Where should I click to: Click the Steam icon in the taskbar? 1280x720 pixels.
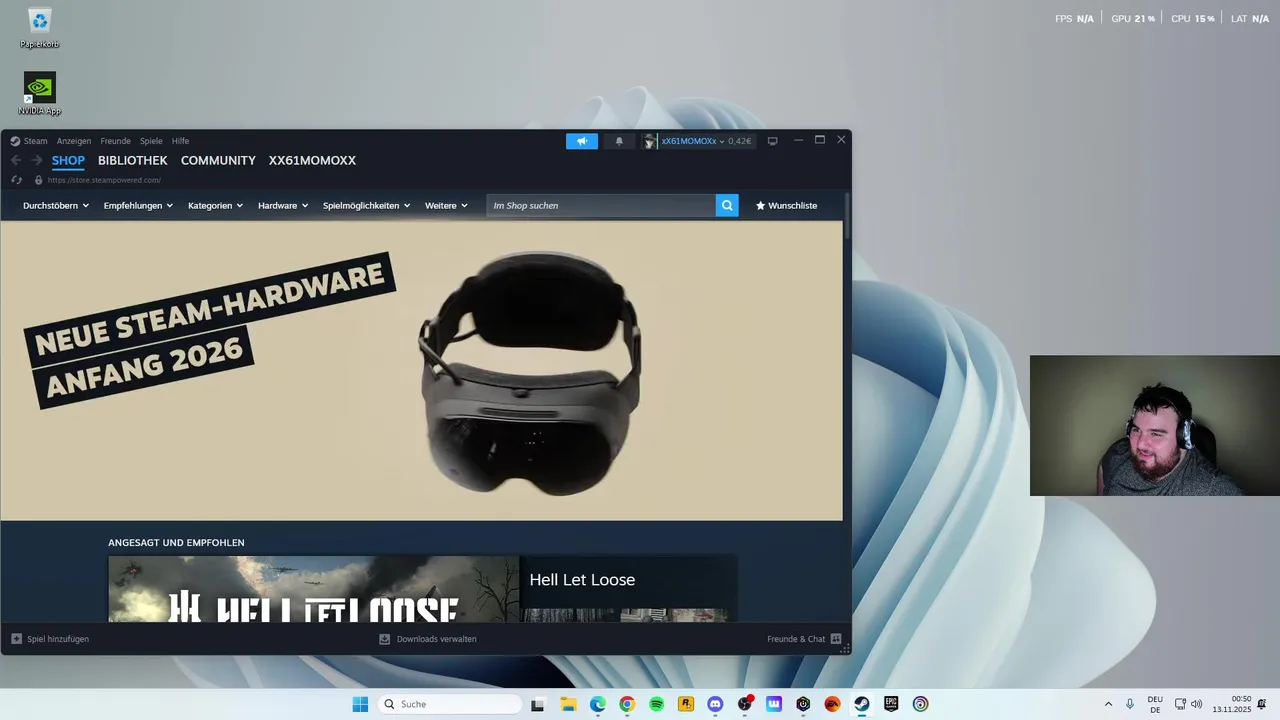pos(861,704)
